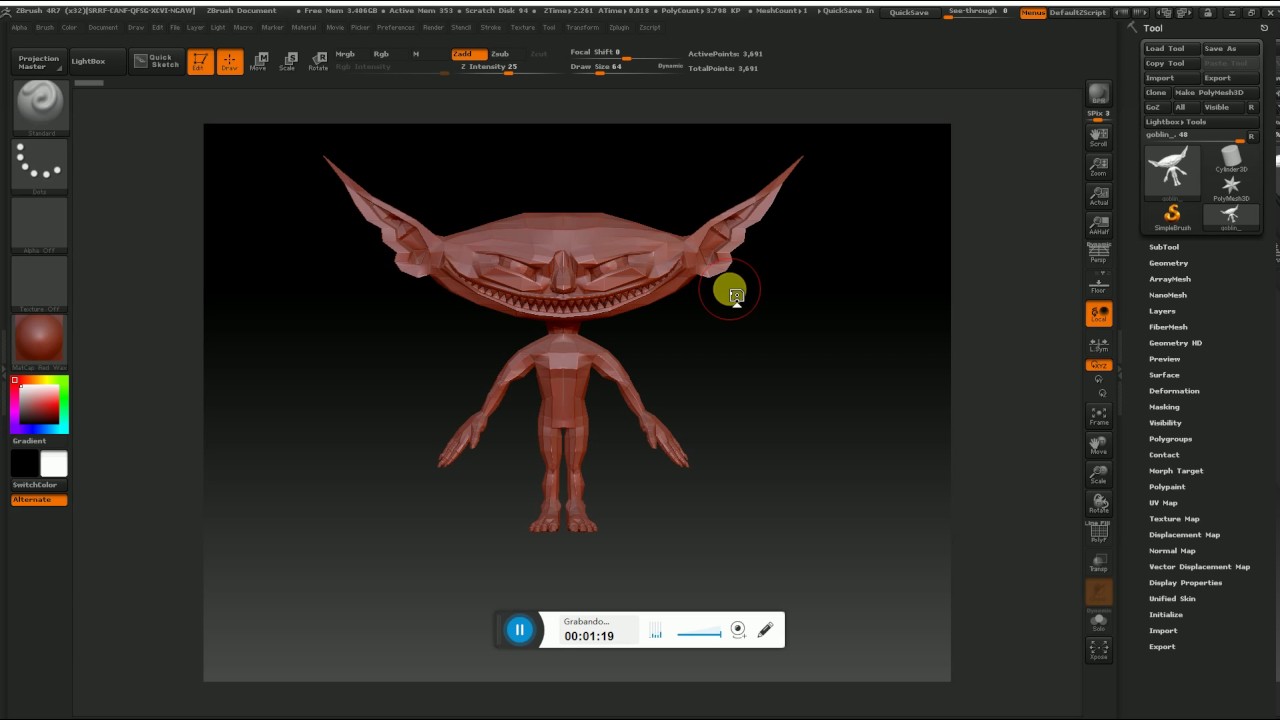The height and width of the screenshot is (720, 1280).
Task: Expand the ArrayMesh section
Action: tap(1170, 279)
